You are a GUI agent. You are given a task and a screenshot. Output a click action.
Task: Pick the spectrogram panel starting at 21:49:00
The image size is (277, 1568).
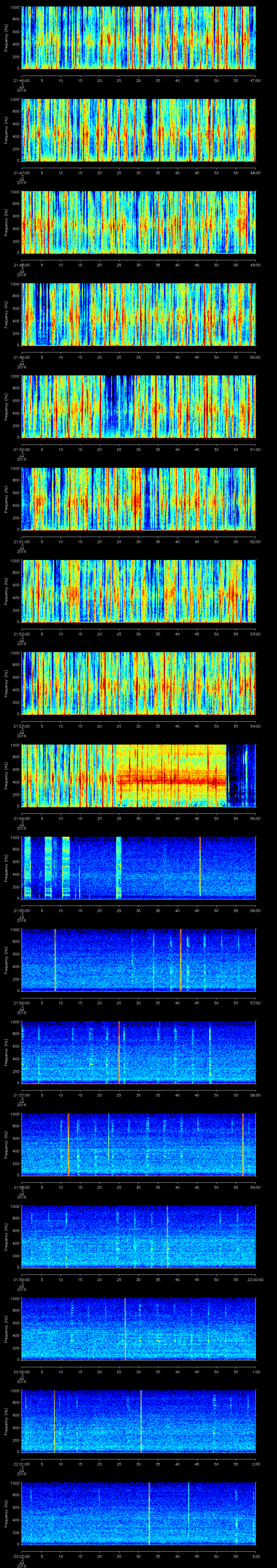click(138, 315)
